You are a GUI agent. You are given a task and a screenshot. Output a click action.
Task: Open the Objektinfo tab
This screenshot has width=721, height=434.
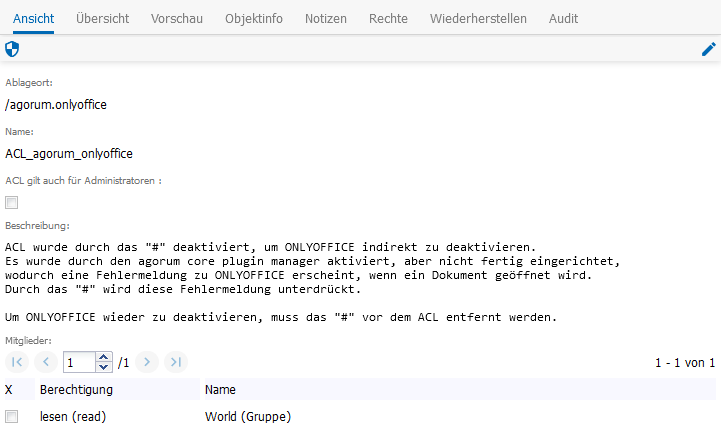254,18
